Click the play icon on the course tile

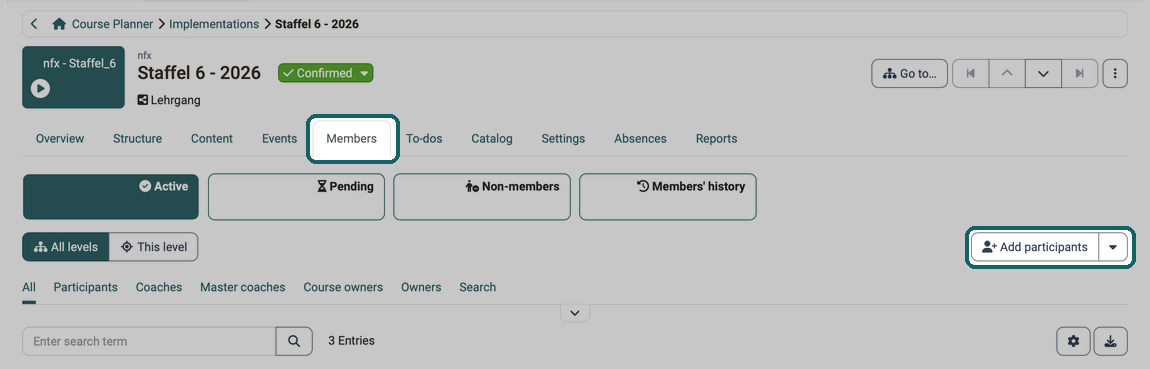[x=40, y=89]
